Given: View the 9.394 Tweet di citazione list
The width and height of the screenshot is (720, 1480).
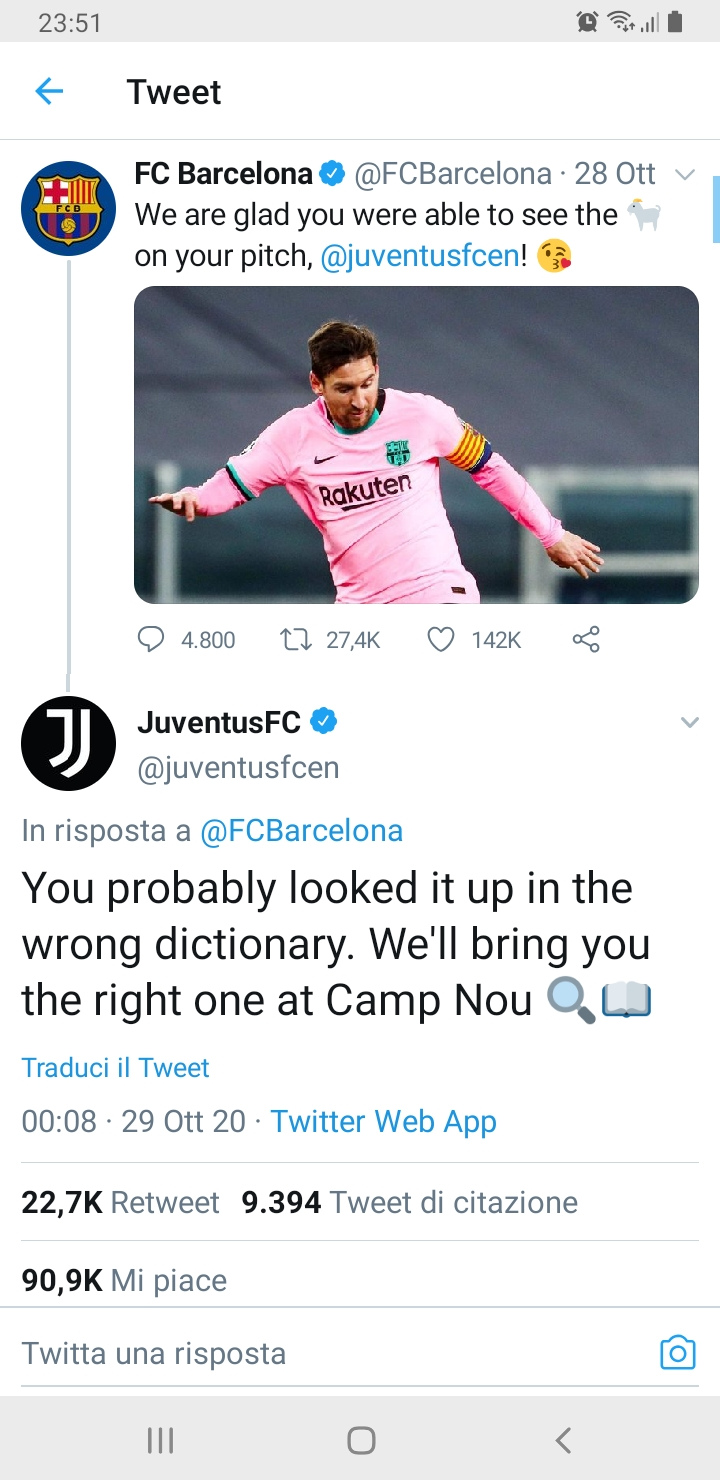Looking at the screenshot, I should (410, 1202).
